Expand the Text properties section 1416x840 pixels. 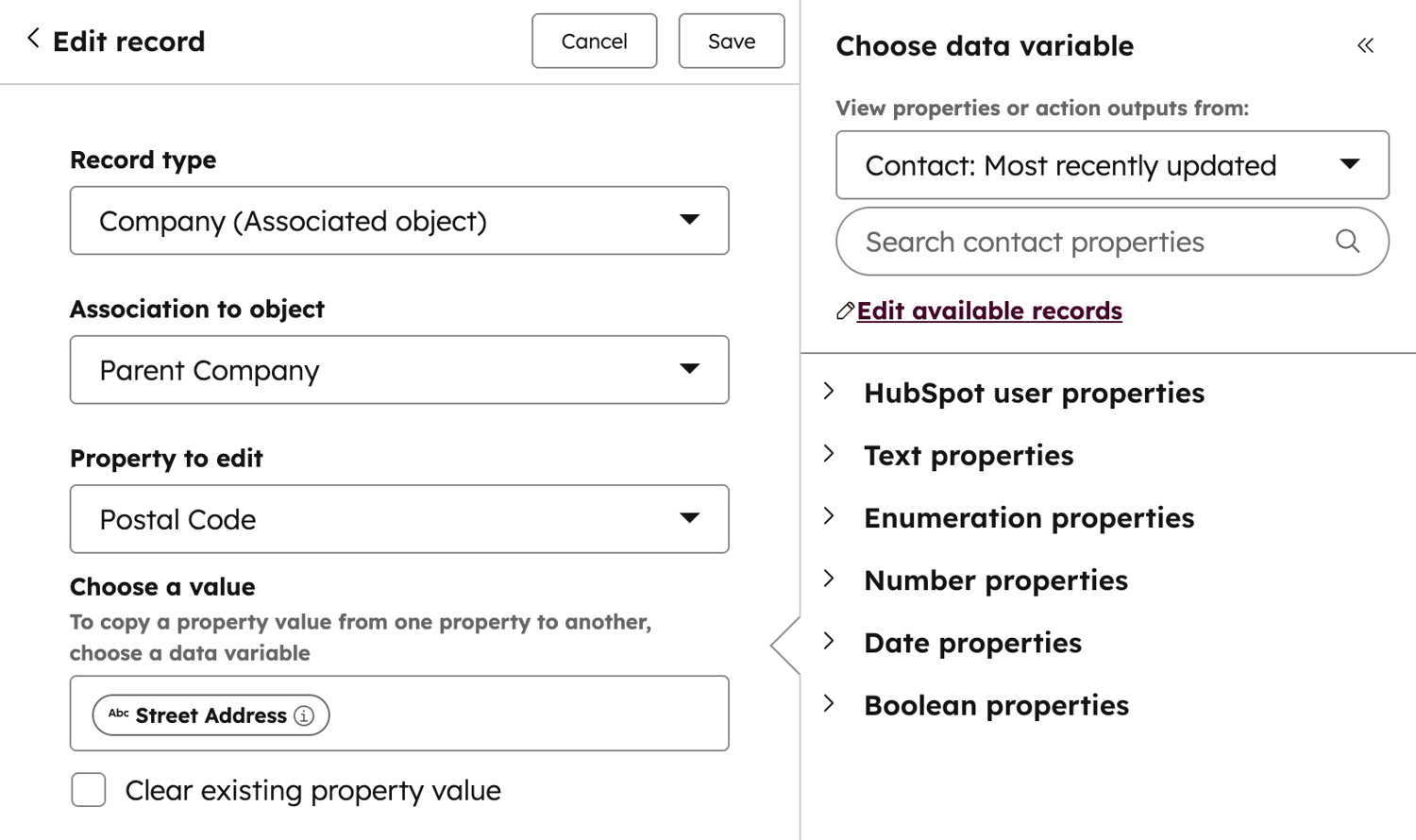point(829,454)
